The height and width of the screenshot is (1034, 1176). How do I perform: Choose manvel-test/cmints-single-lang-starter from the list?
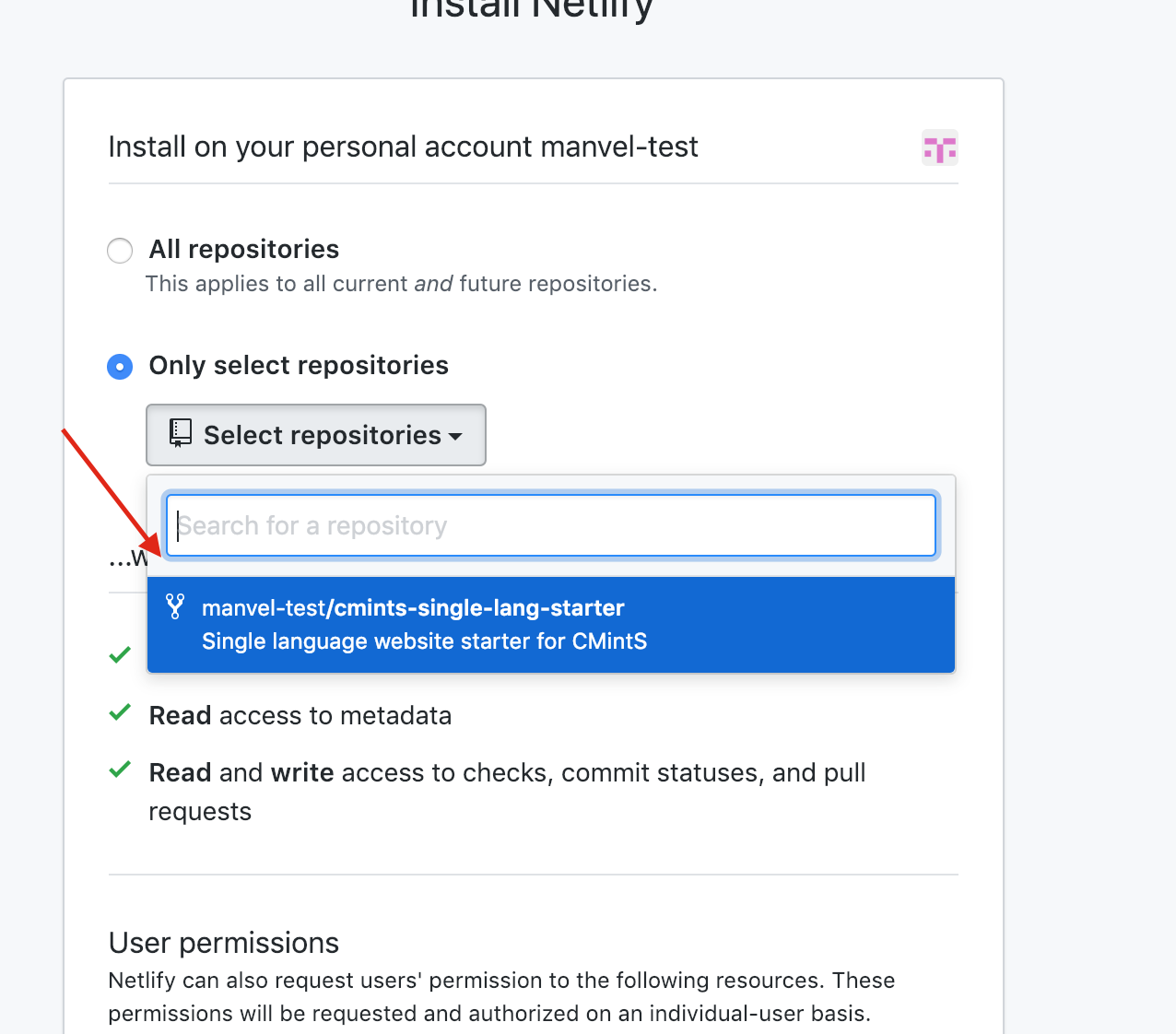(x=551, y=625)
